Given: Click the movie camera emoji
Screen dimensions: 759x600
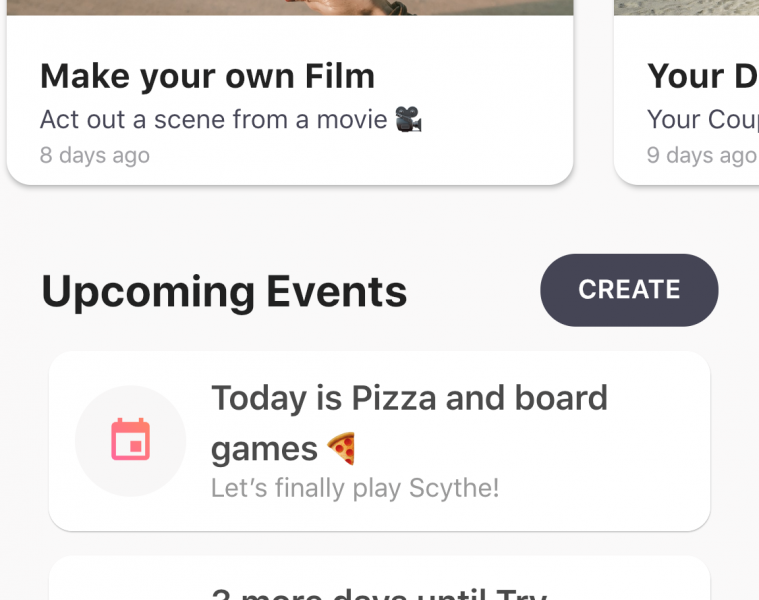Looking at the screenshot, I should (408, 120).
